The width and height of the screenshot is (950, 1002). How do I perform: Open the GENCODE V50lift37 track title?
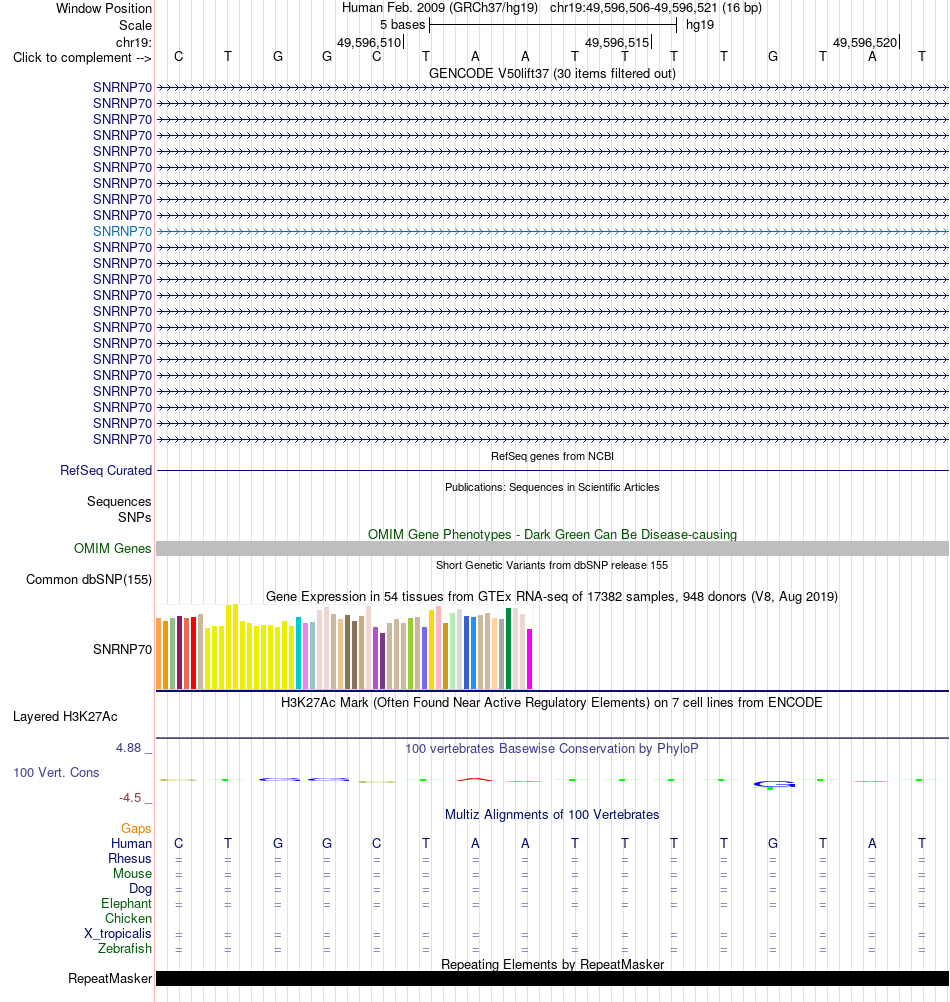click(x=552, y=73)
